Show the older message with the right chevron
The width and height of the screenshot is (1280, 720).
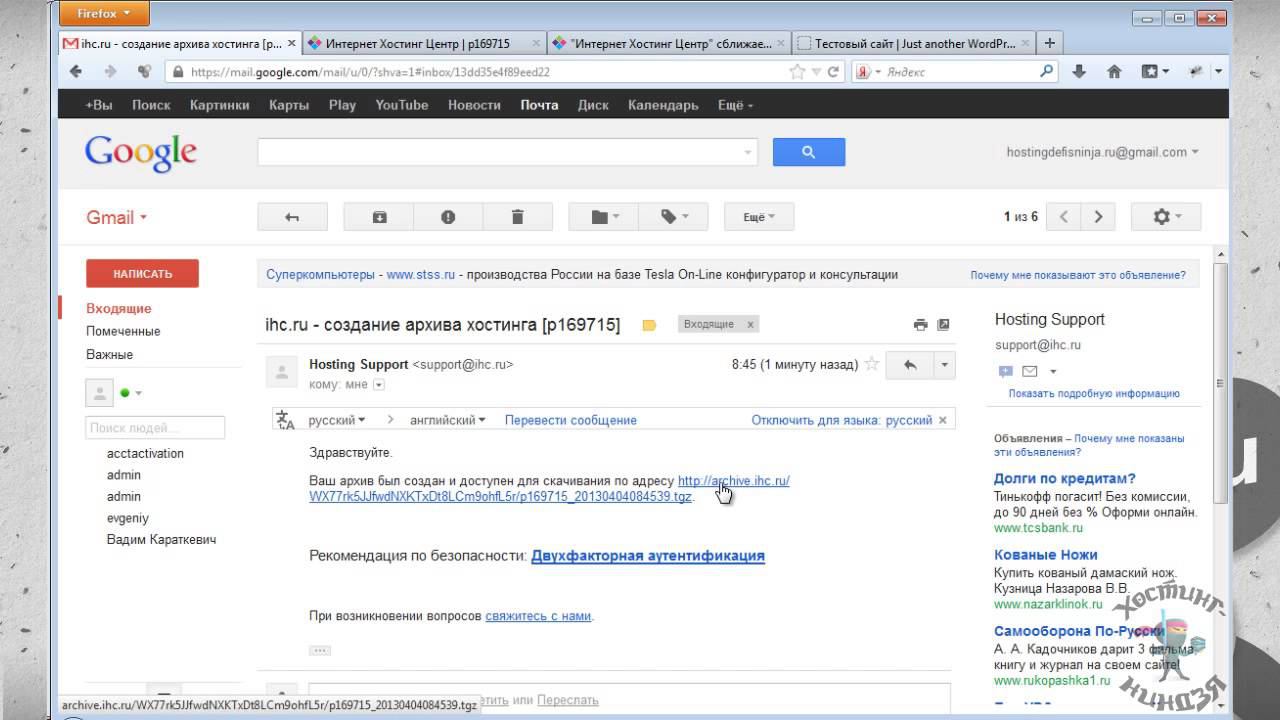1098,217
